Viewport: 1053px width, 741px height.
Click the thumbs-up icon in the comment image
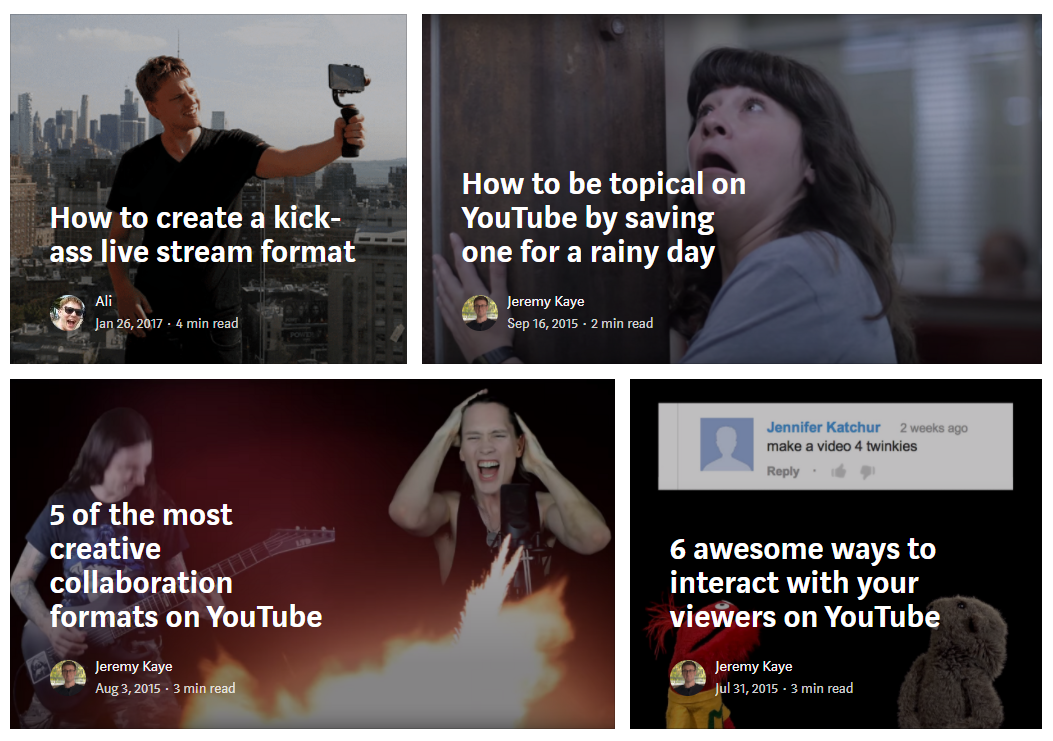[x=839, y=472]
